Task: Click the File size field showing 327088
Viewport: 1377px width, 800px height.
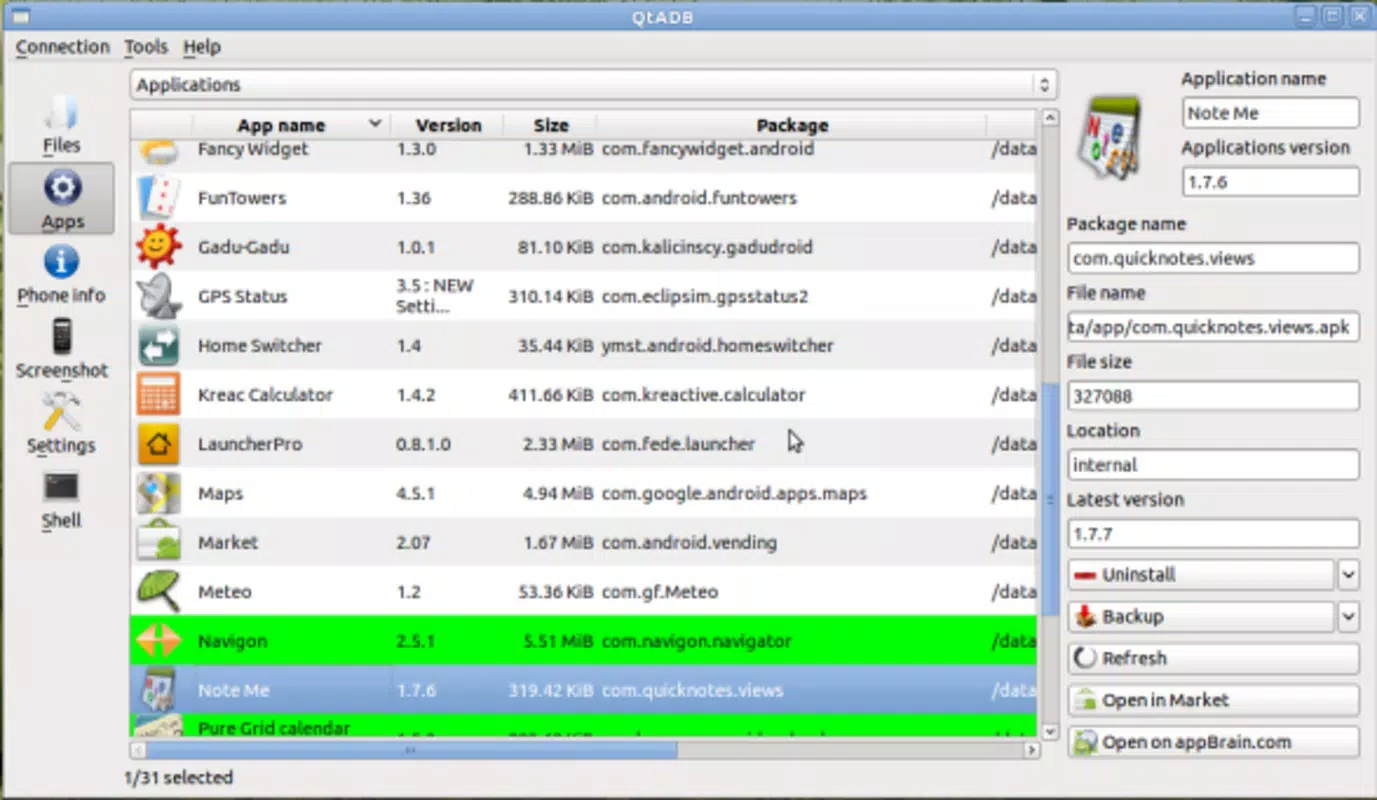Action: point(1213,396)
